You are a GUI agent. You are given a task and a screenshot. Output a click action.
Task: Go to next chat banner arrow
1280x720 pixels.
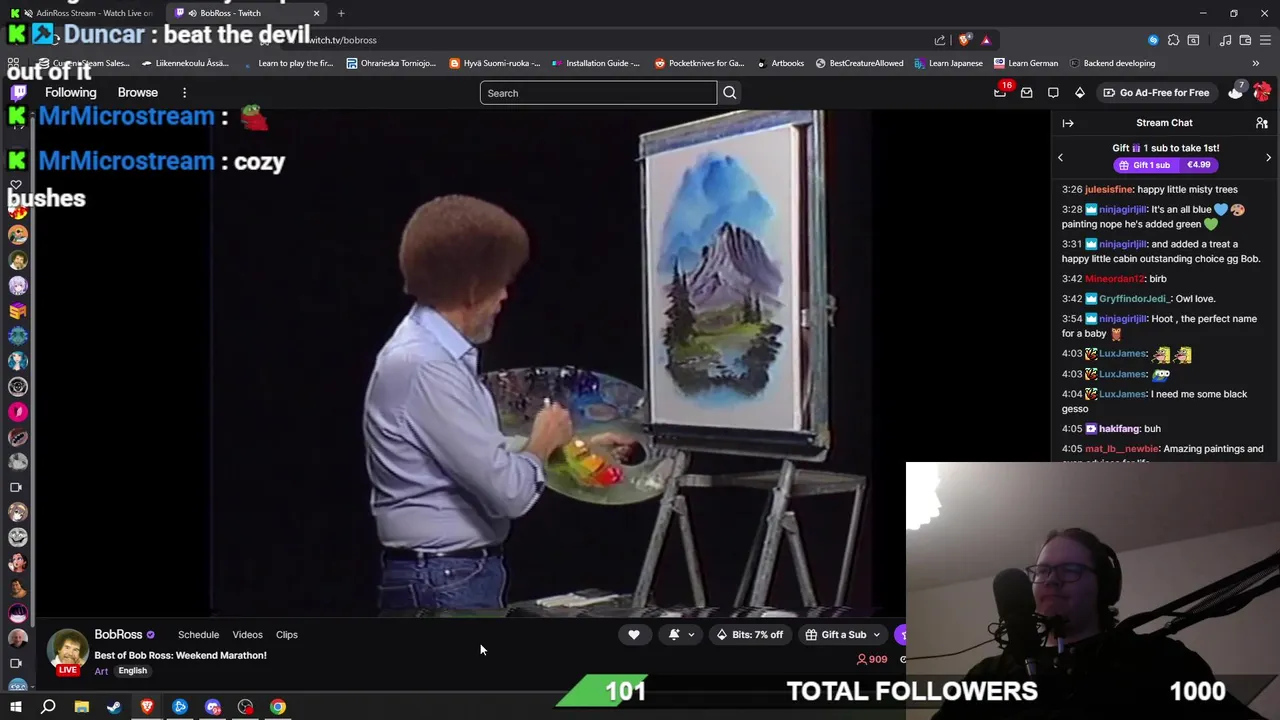[x=1268, y=157]
